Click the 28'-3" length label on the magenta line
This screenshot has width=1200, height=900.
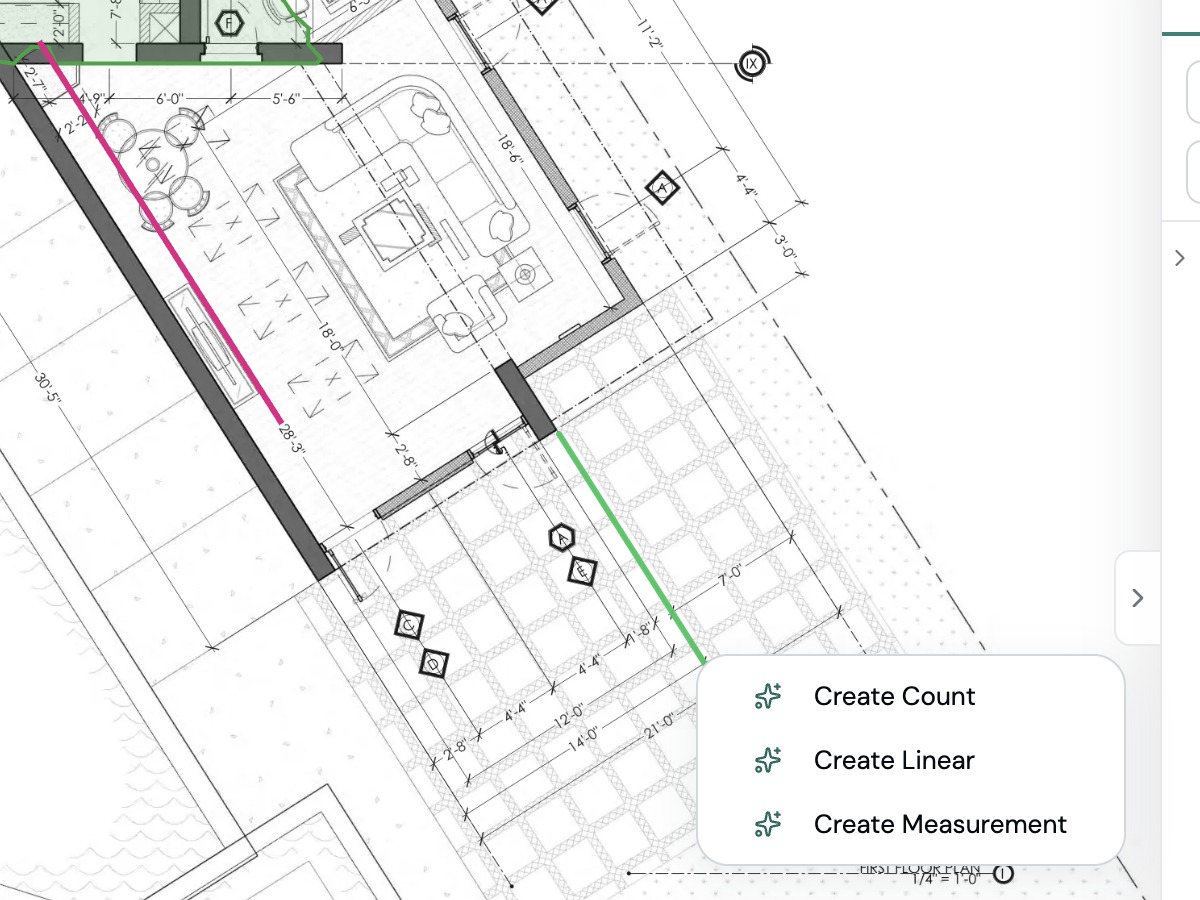(292, 438)
